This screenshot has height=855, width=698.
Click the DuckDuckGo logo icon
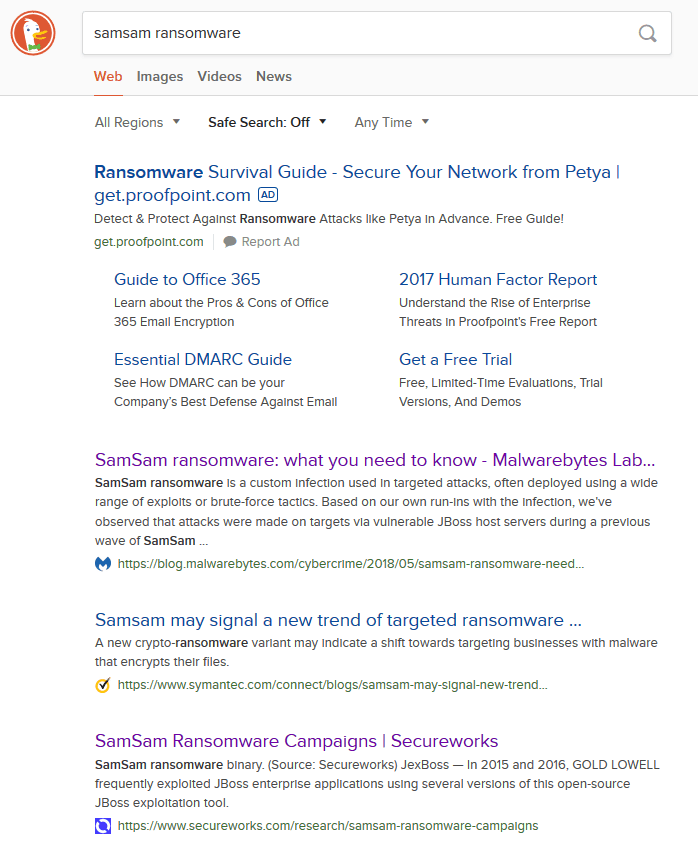click(33, 33)
